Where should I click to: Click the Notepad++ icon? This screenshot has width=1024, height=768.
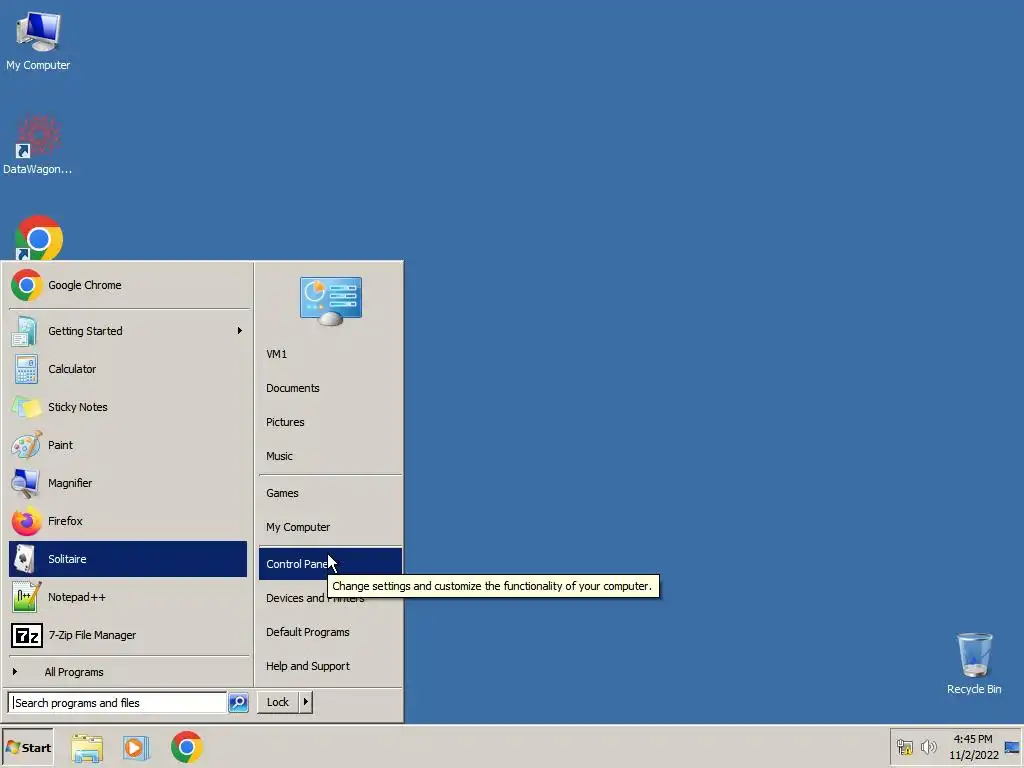(26, 597)
